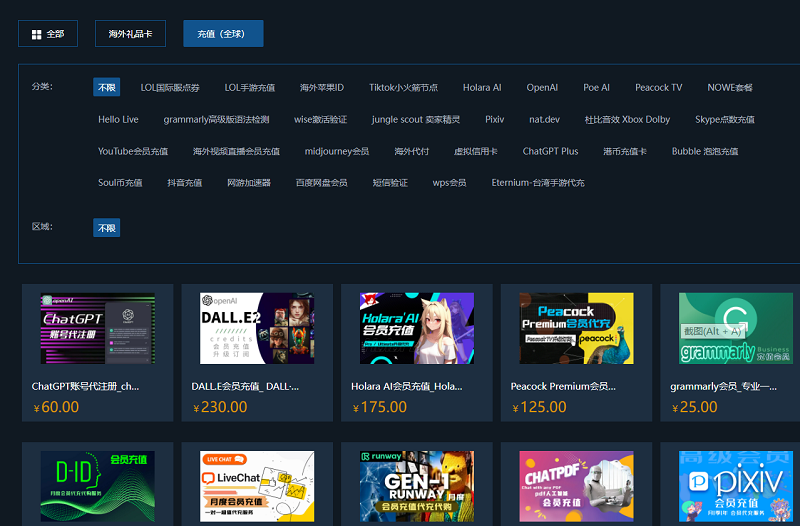Select 不限 in the 区域 row
Screen dimensions: 800x526
click(107, 228)
